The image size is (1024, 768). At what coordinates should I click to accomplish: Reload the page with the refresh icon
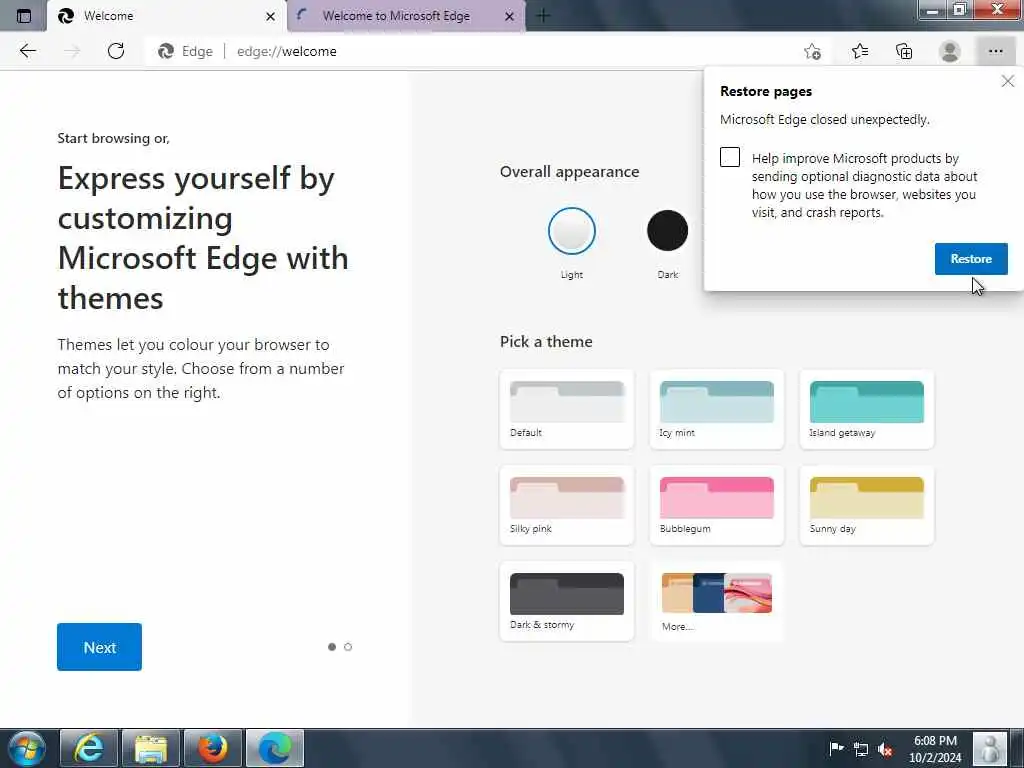tap(116, 51)
